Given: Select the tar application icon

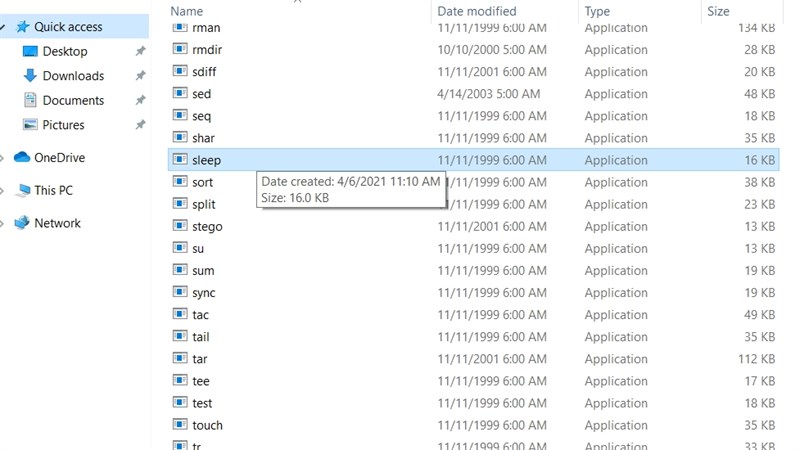Looking at the screenshot, I should 180,358.
